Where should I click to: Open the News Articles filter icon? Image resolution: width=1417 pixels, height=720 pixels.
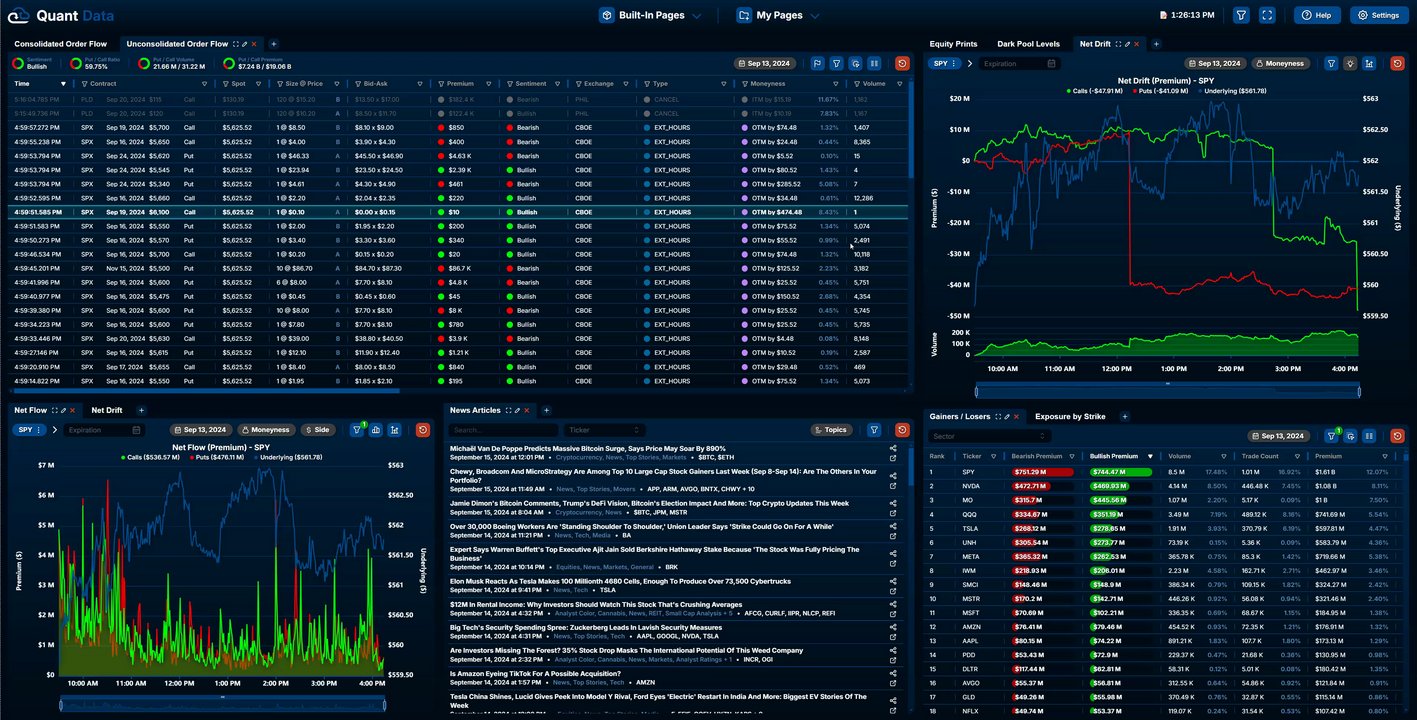[x=875, y=430]
